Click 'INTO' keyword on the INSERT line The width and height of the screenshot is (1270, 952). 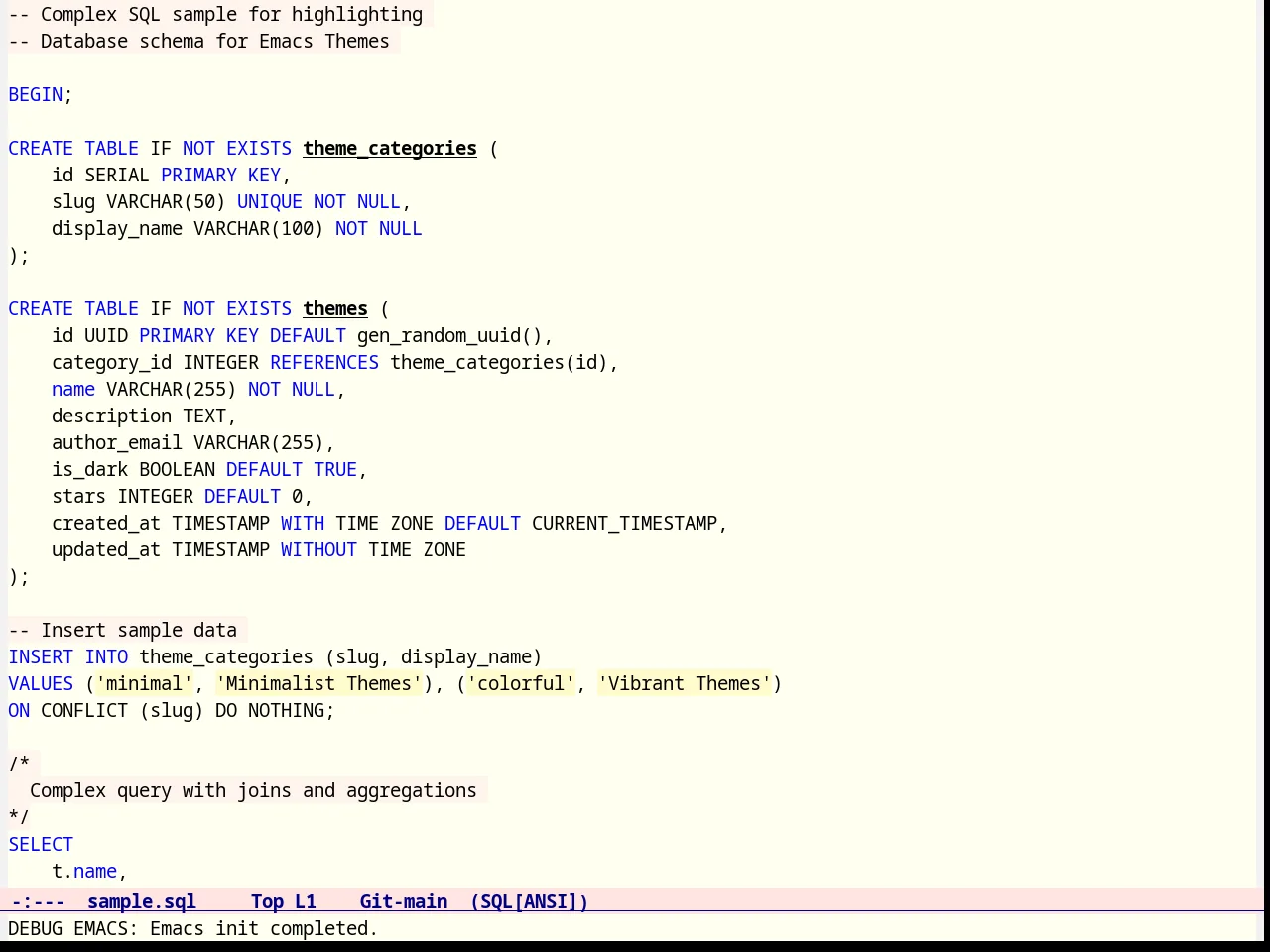pos(106,656)
